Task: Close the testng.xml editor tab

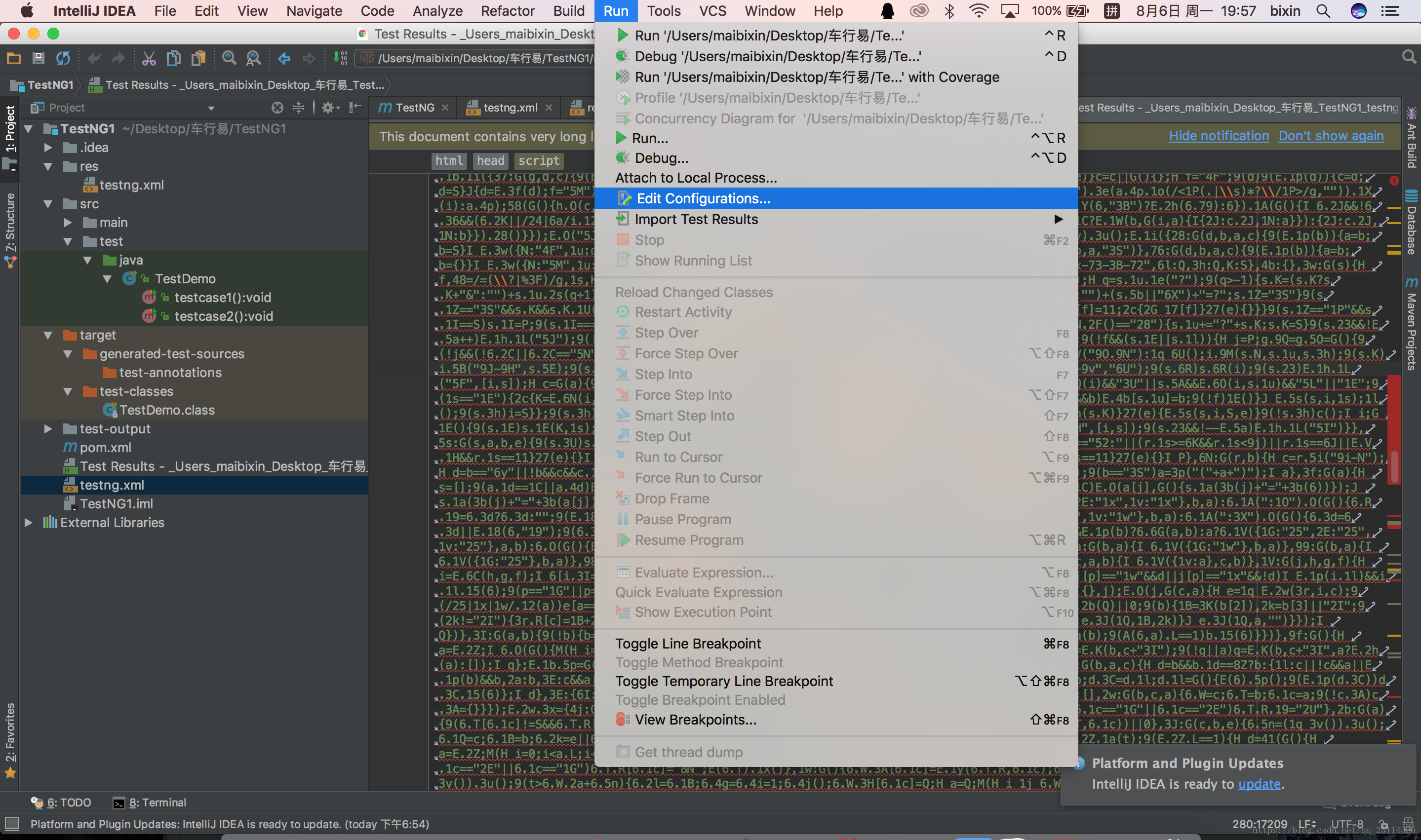Action: (x=548, y=108)
